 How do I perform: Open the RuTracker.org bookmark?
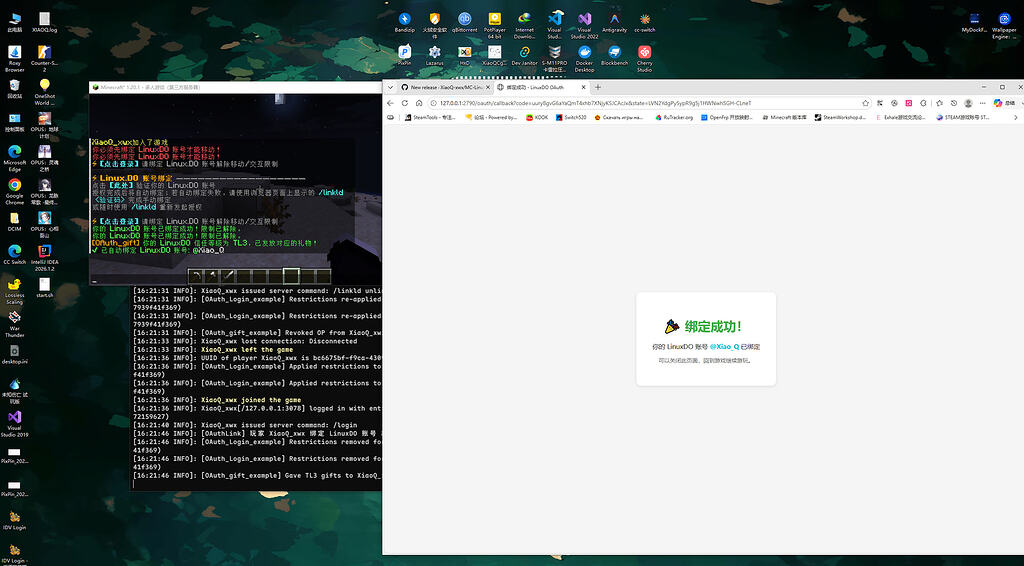(x=674, y=118)
